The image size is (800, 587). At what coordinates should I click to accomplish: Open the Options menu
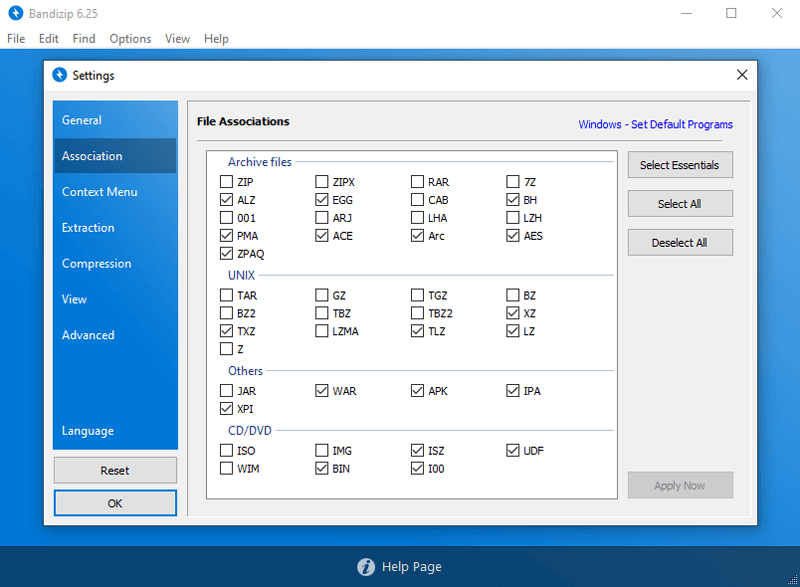tap(130, 39)
